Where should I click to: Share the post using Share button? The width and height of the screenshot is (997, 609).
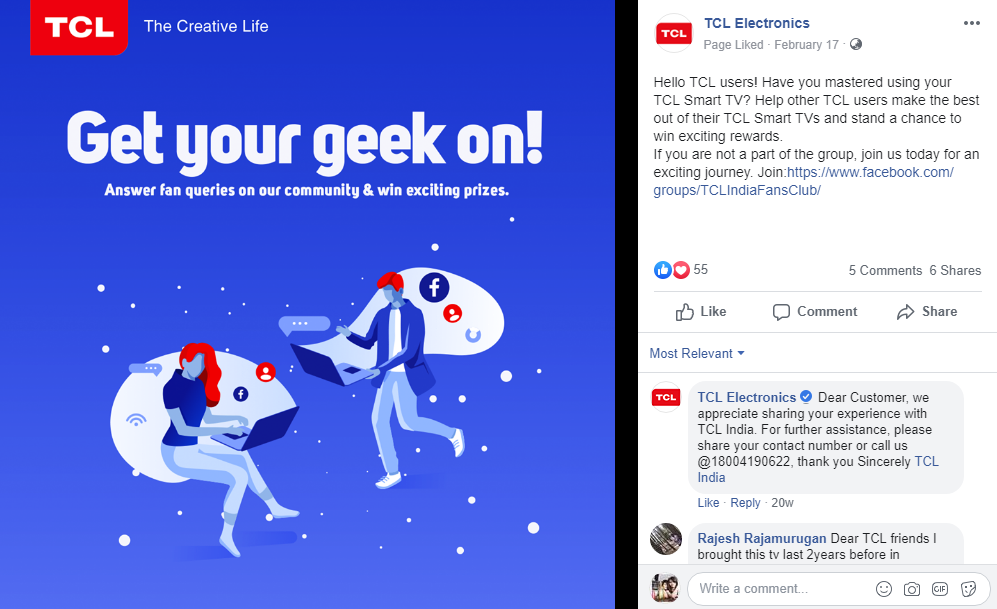point(927,311)
